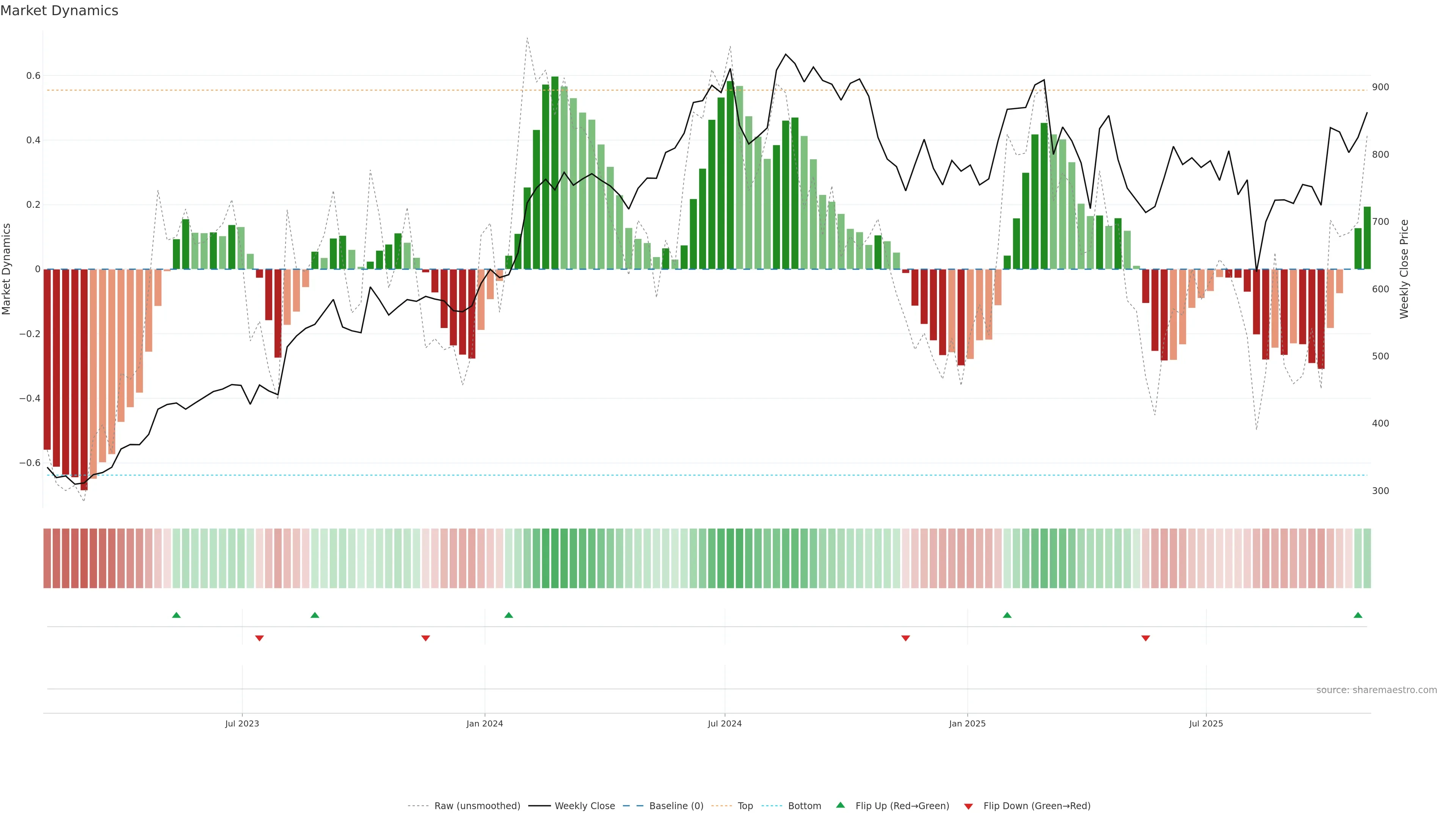Click the flip-up triangle just after Jan 2025
This screenshot has width=1456, height=819.
(1007, 615)
